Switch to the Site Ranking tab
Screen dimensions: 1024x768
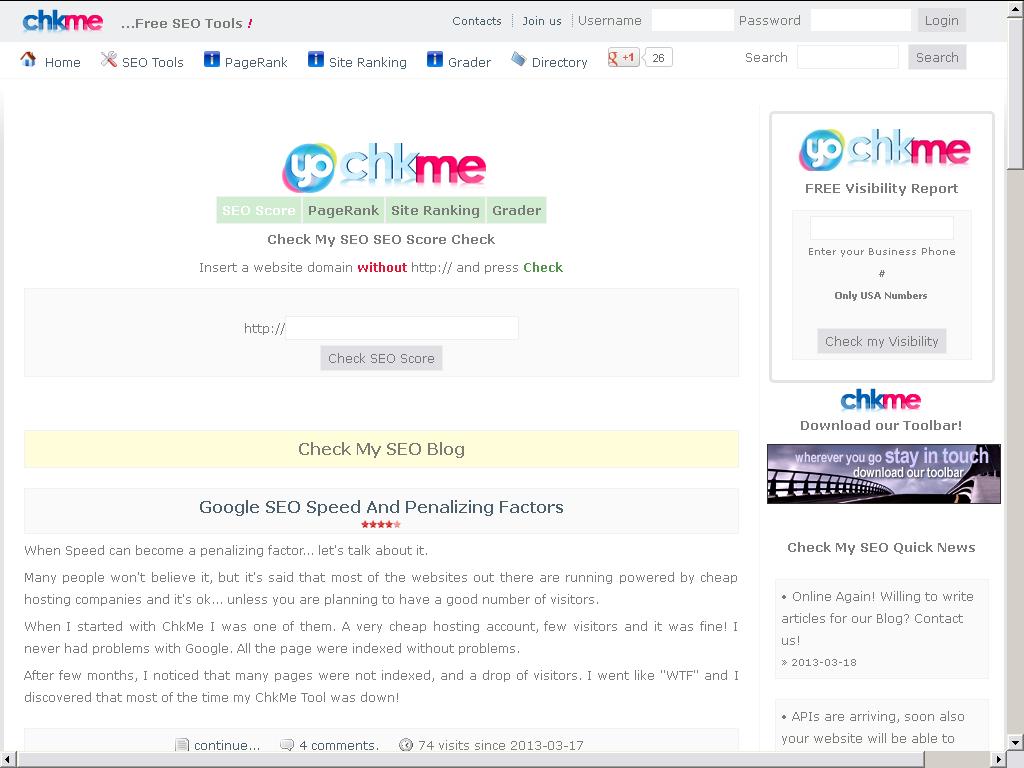(x=435, y=210)
